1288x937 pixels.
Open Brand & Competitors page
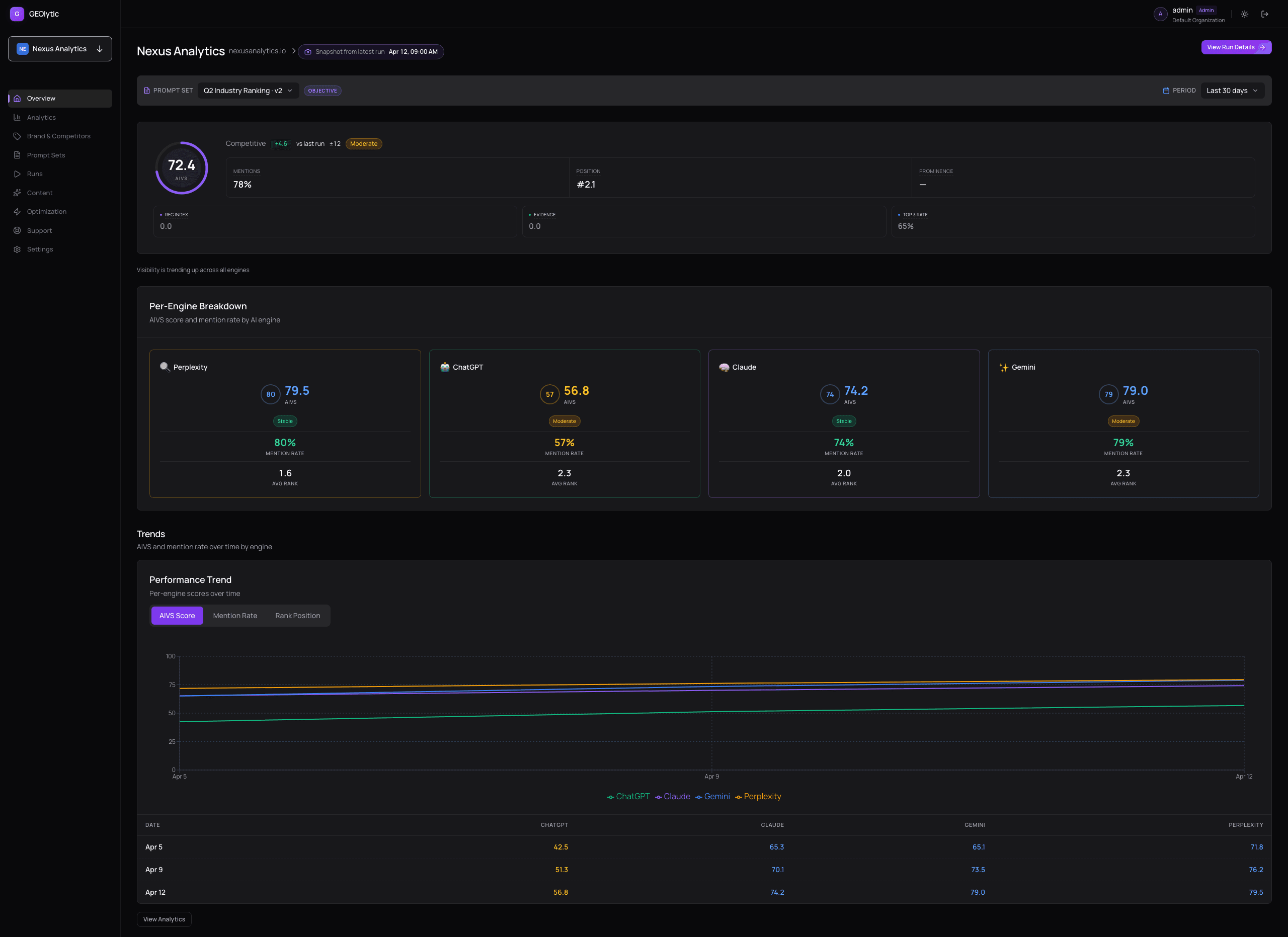[x=60, y=136]
